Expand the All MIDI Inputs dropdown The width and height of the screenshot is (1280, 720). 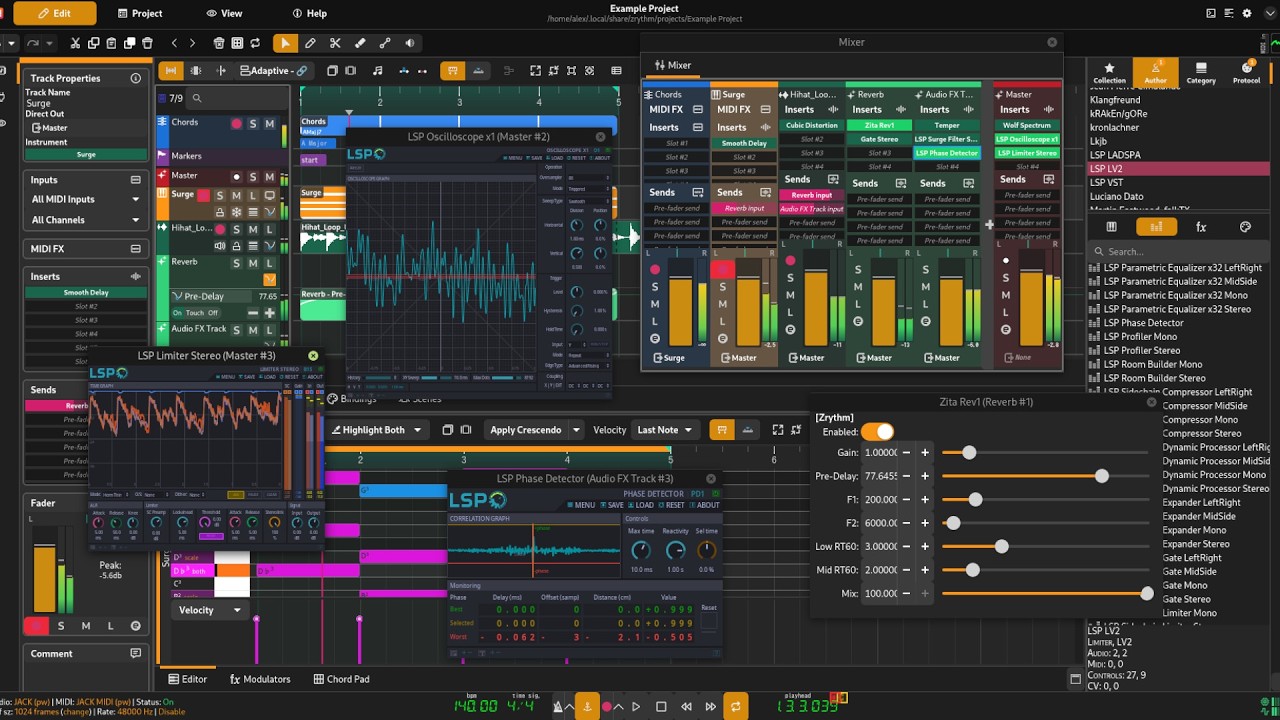pyautogui.click(x=86, y=199)
